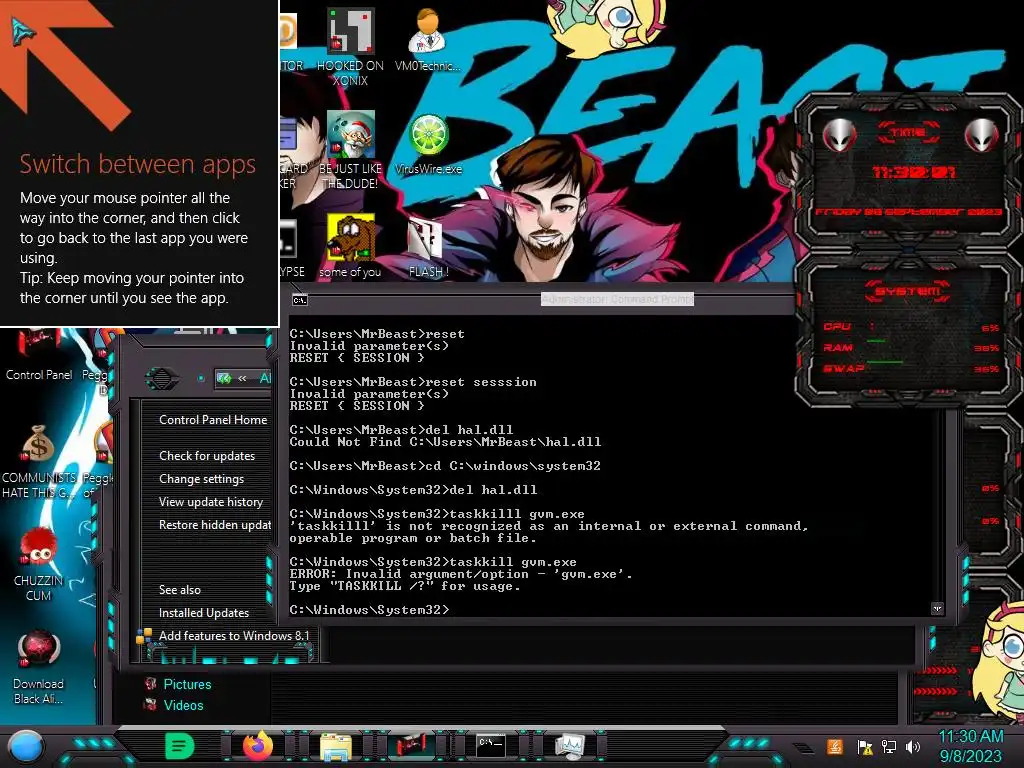Click the blue Start orb

26,746
